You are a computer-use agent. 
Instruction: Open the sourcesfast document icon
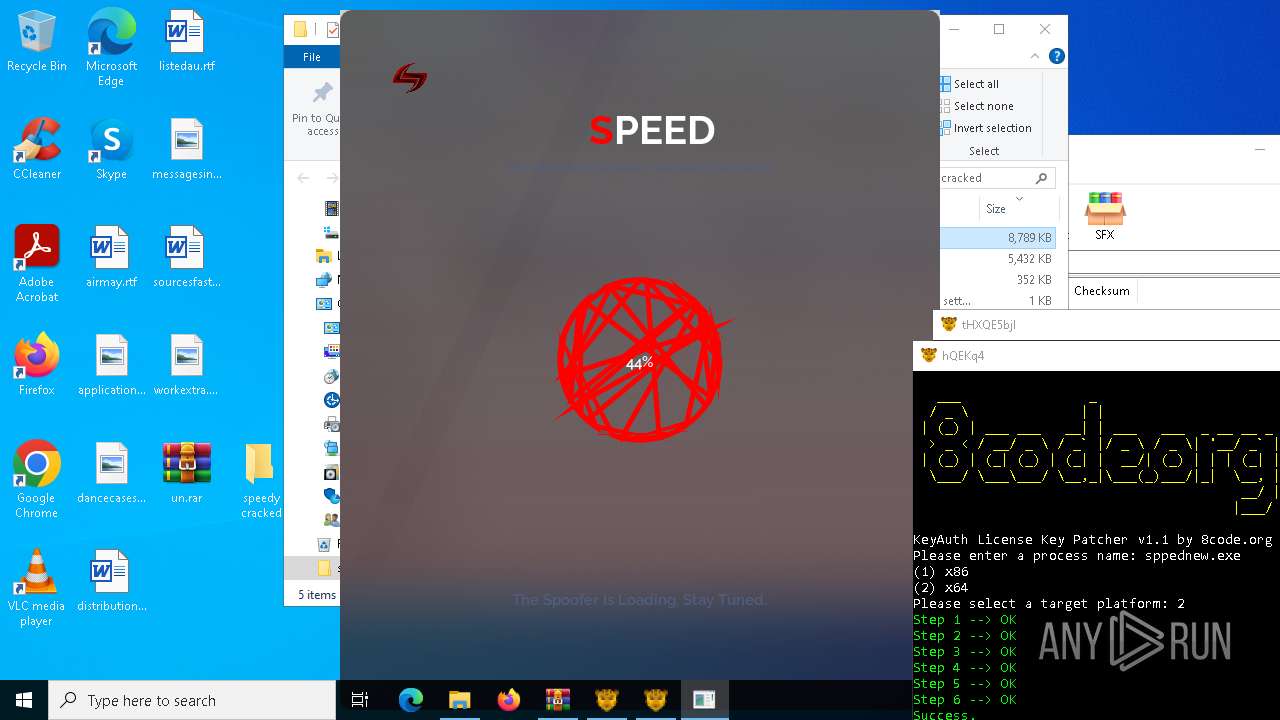[186, 257]
